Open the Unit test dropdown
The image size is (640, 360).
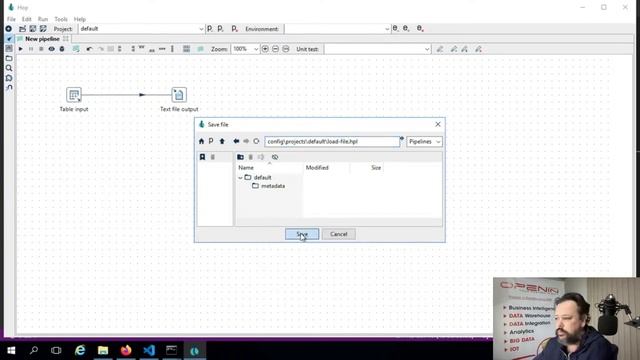pyautogui.click(x=378, y=49)
